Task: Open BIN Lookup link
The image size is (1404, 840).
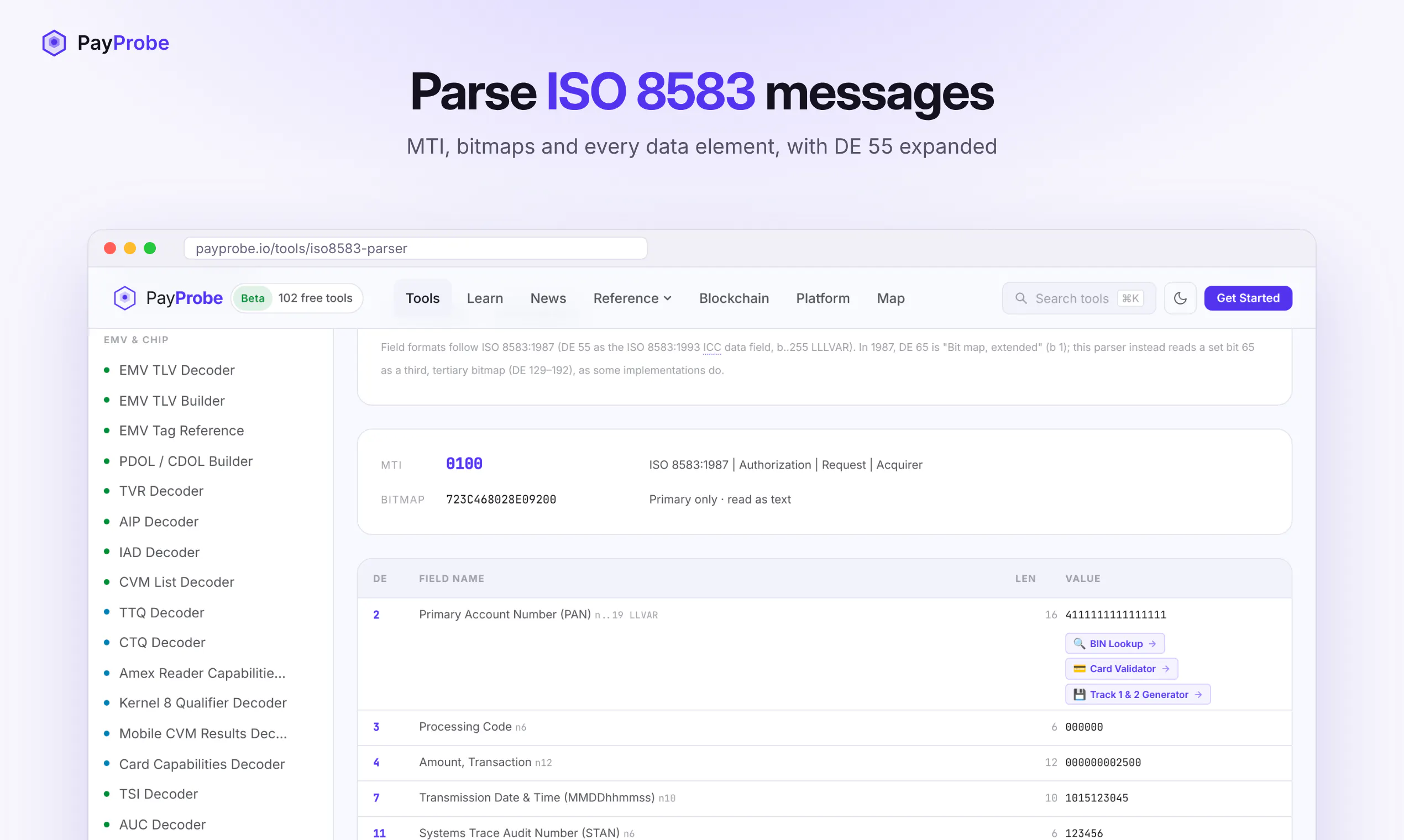Action: (1114, 644)
